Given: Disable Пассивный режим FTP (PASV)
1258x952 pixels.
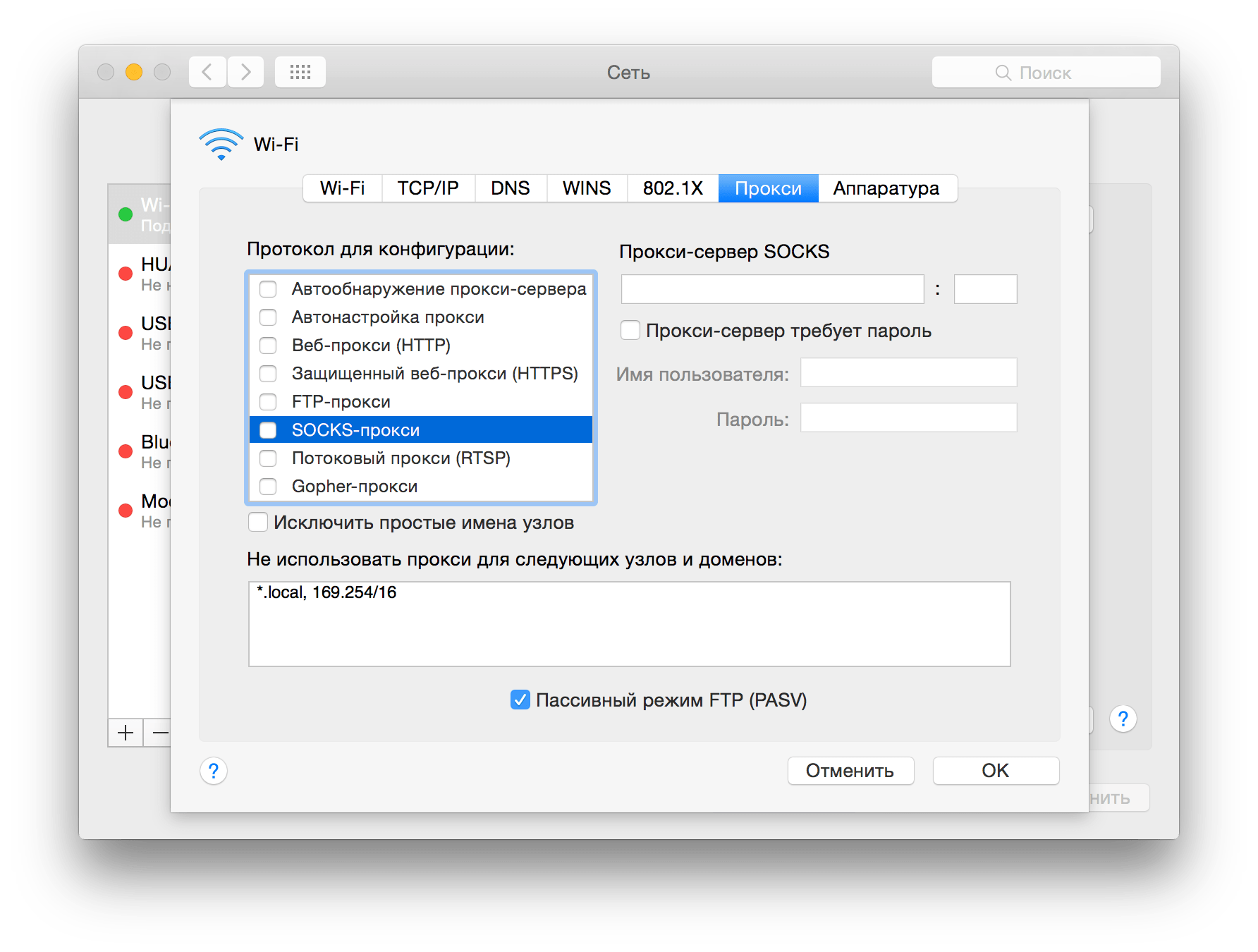Looking at the screenshot, I should pyautogui.click(x=519, y=700).
